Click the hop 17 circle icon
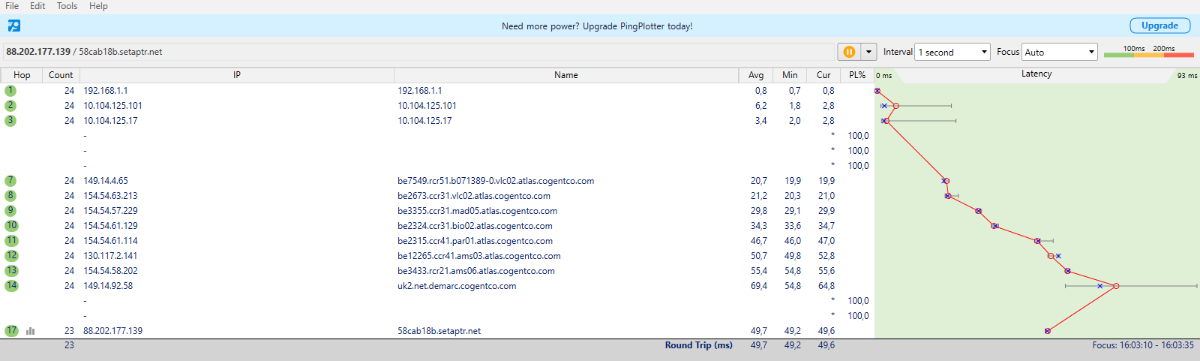The height and width of the screenshot is (361, 1200). (x=11, y=330)
